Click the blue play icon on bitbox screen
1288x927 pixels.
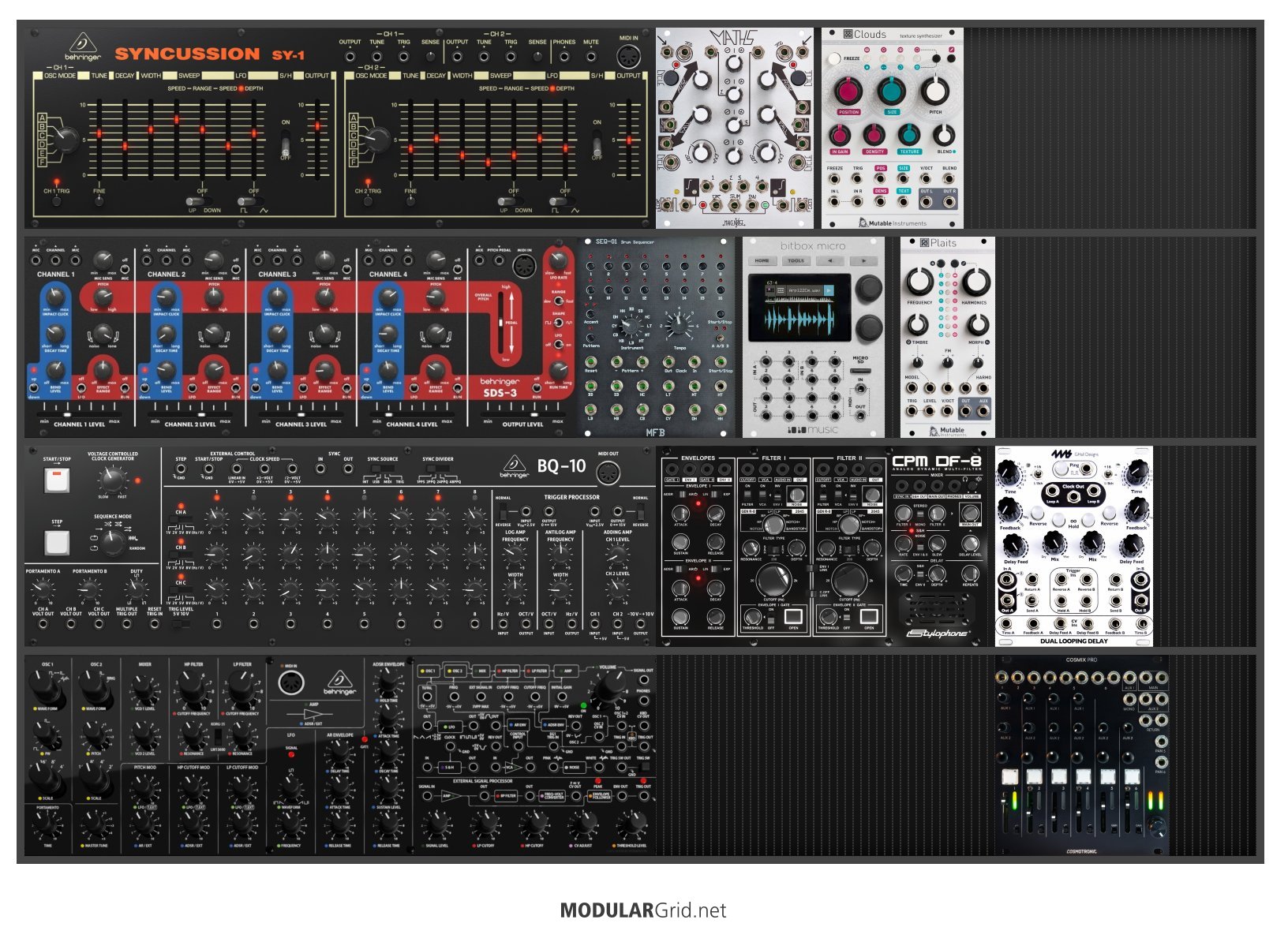pos(829,290)
